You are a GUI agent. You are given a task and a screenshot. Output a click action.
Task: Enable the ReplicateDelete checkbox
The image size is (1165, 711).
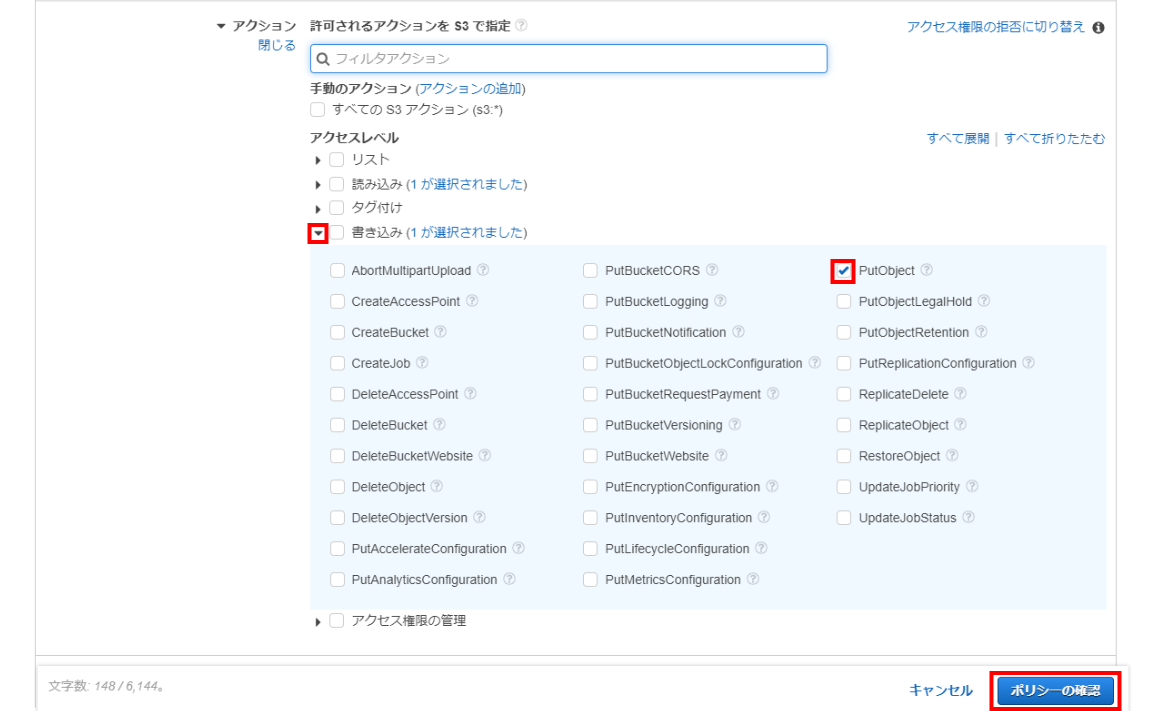tap(843, 394)
